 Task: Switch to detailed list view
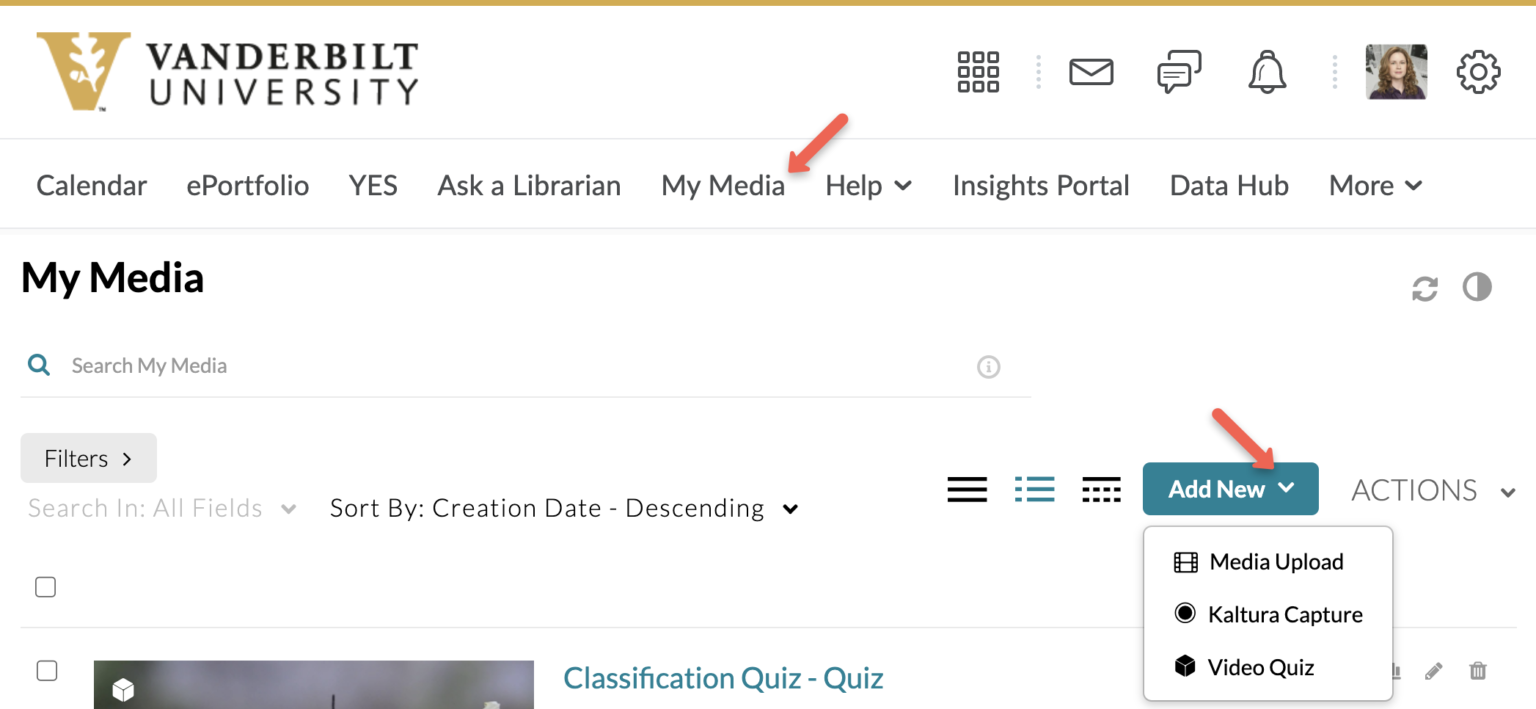1034,489
